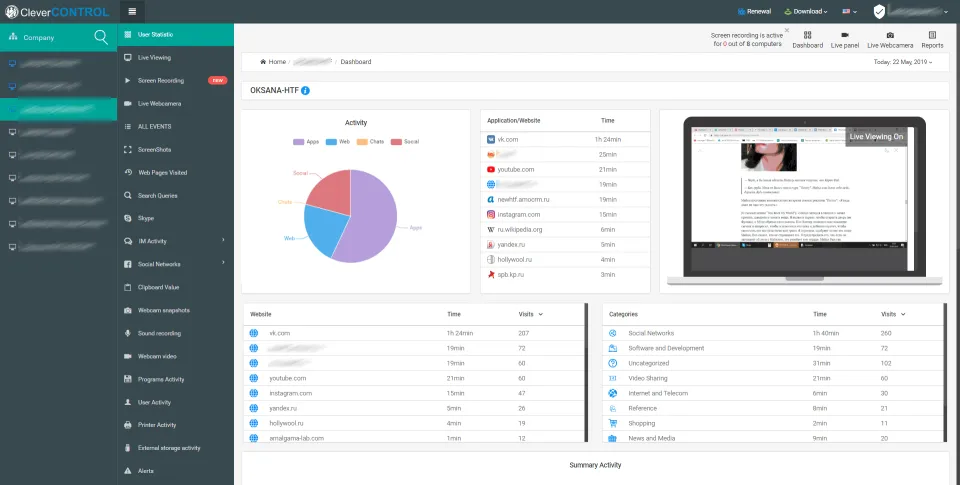Open the Reports icon
Viewport: 960px width, 485px height.
coord(932,39)
